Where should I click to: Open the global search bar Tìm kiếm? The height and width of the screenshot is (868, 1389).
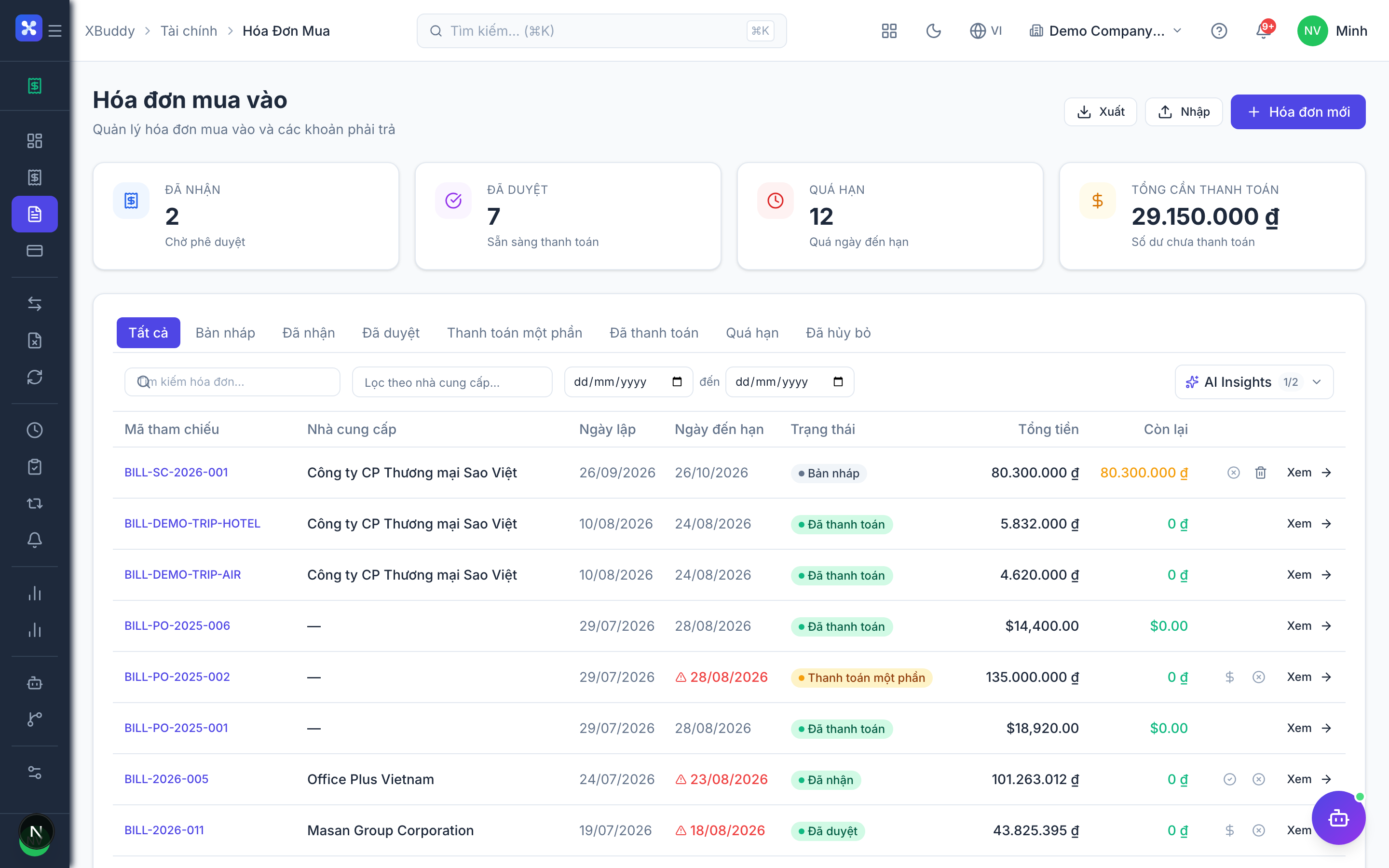[601, 30]
